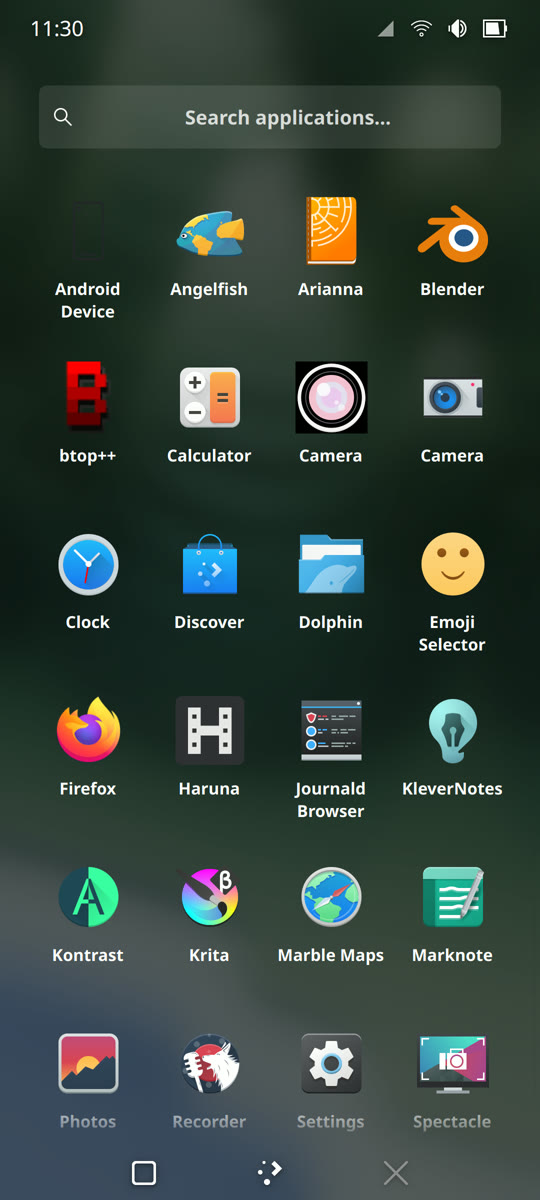Image resolution: width=540 pixels, height=1200 pixels.
Task: Tap the square task switcher navigation button
Action: pyautogui.click(x=144, y=1173)
